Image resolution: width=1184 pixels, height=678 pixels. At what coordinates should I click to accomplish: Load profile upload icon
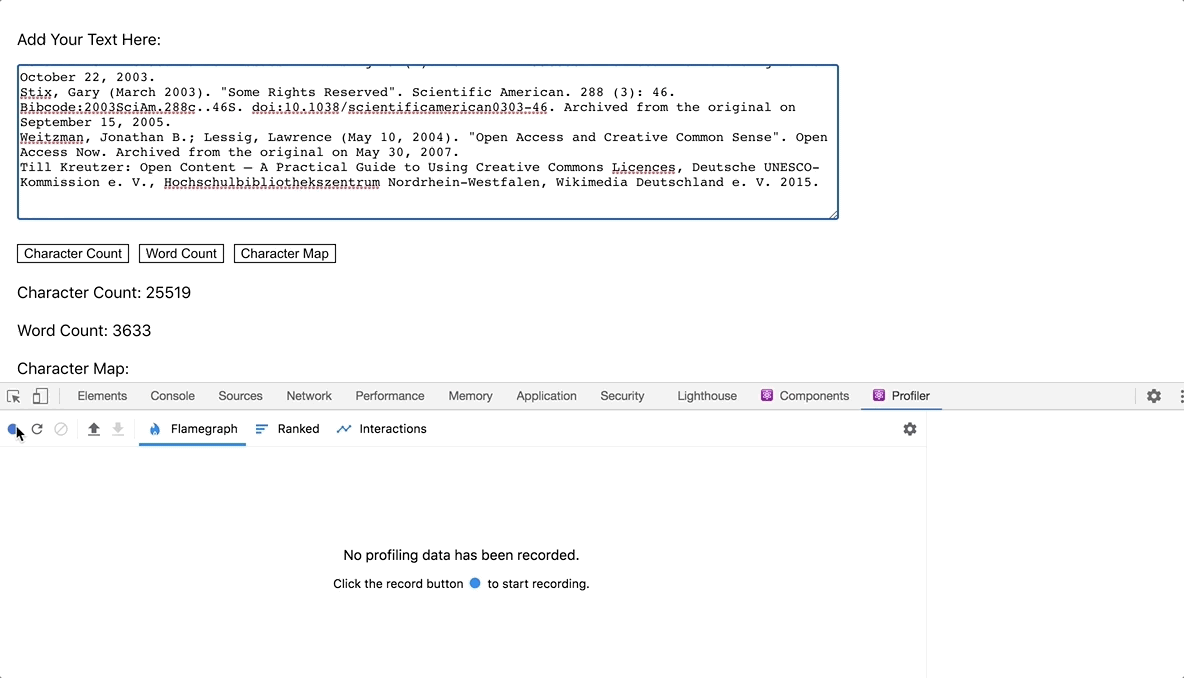(94, 429)
